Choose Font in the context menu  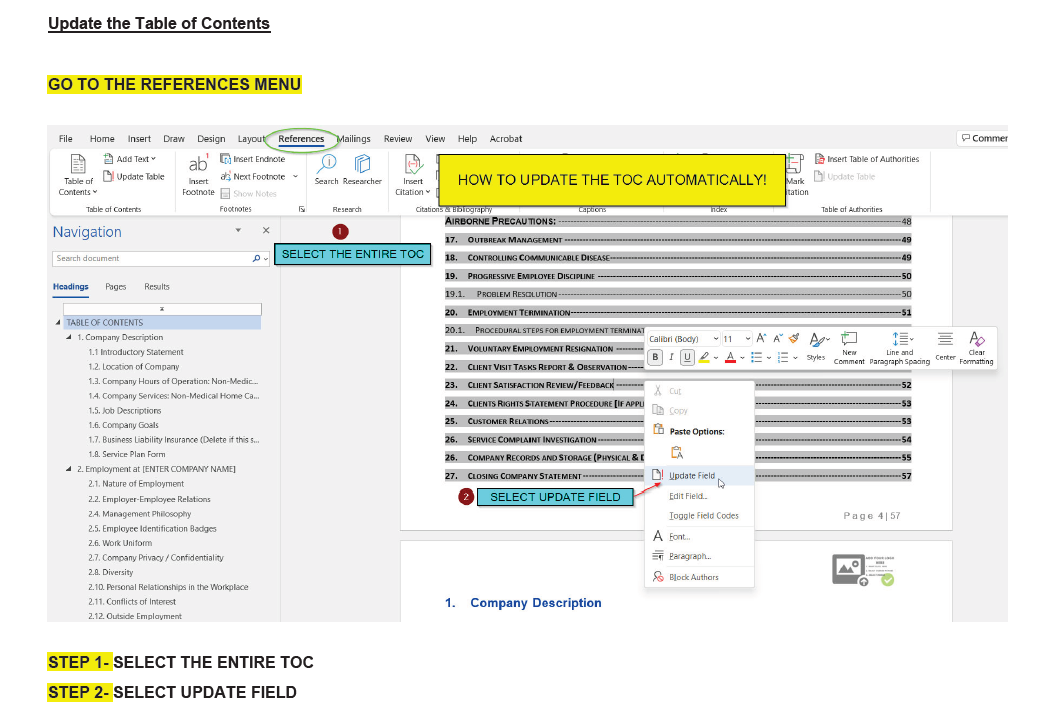point(699,536)
